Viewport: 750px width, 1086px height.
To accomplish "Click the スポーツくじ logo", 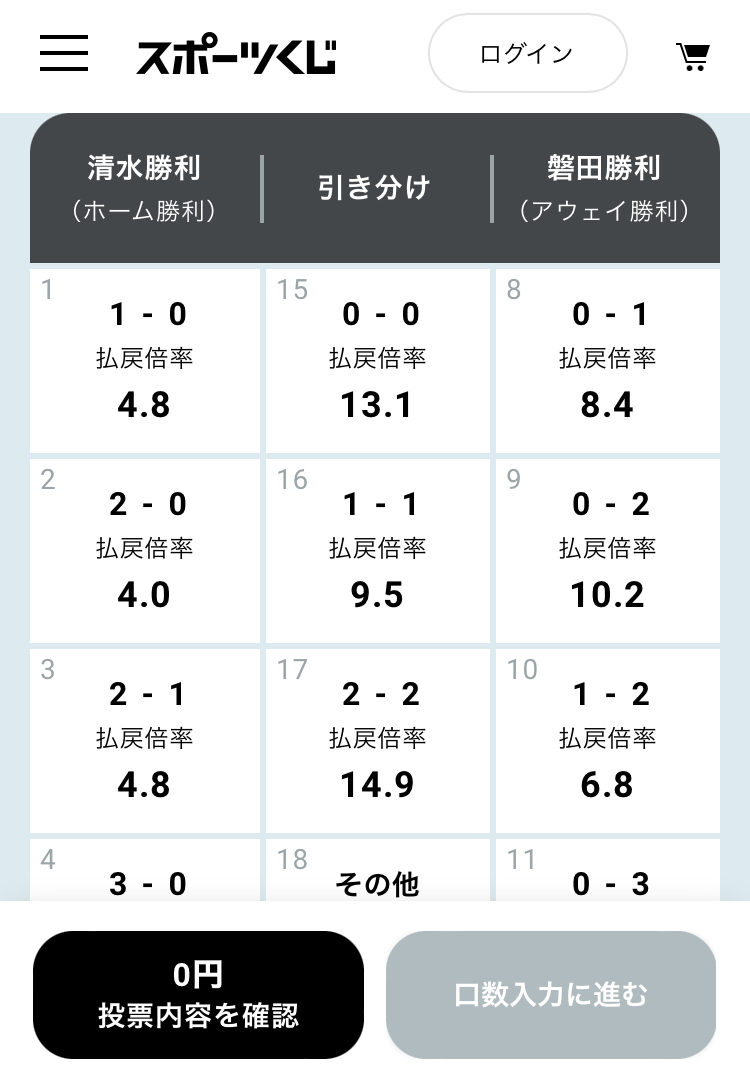I will [236, 55].
